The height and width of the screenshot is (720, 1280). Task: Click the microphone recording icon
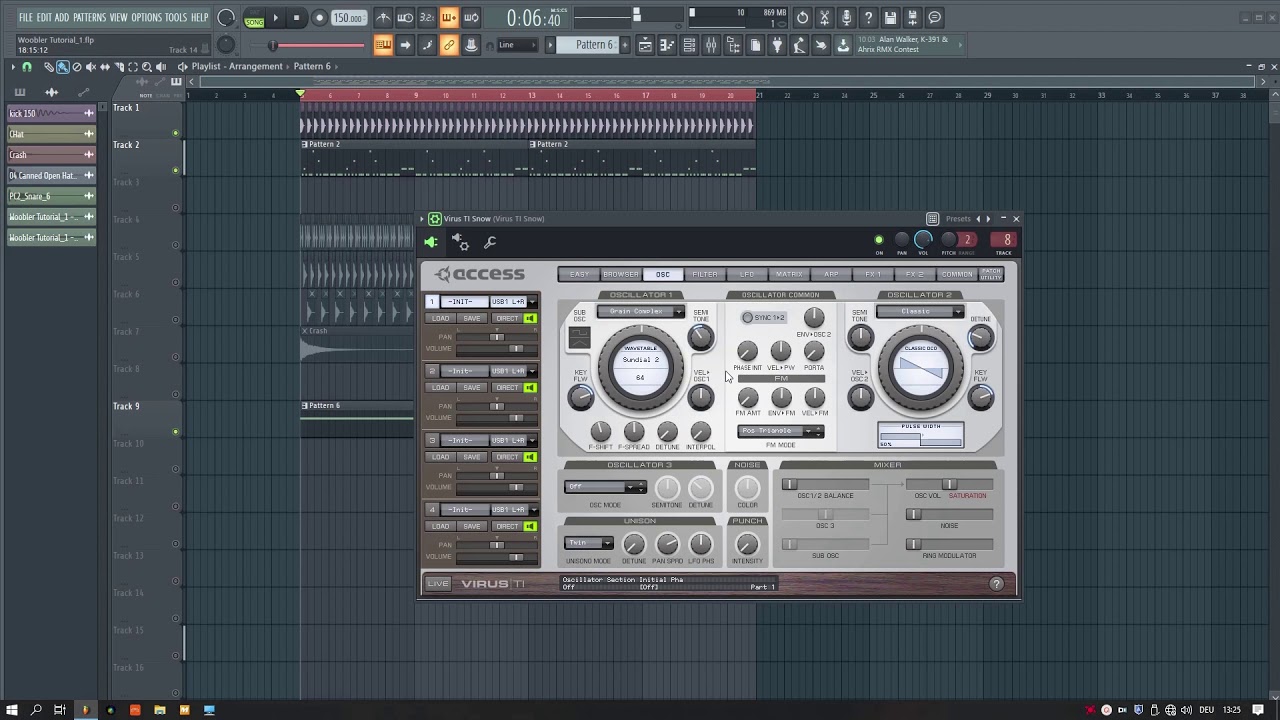846,17
